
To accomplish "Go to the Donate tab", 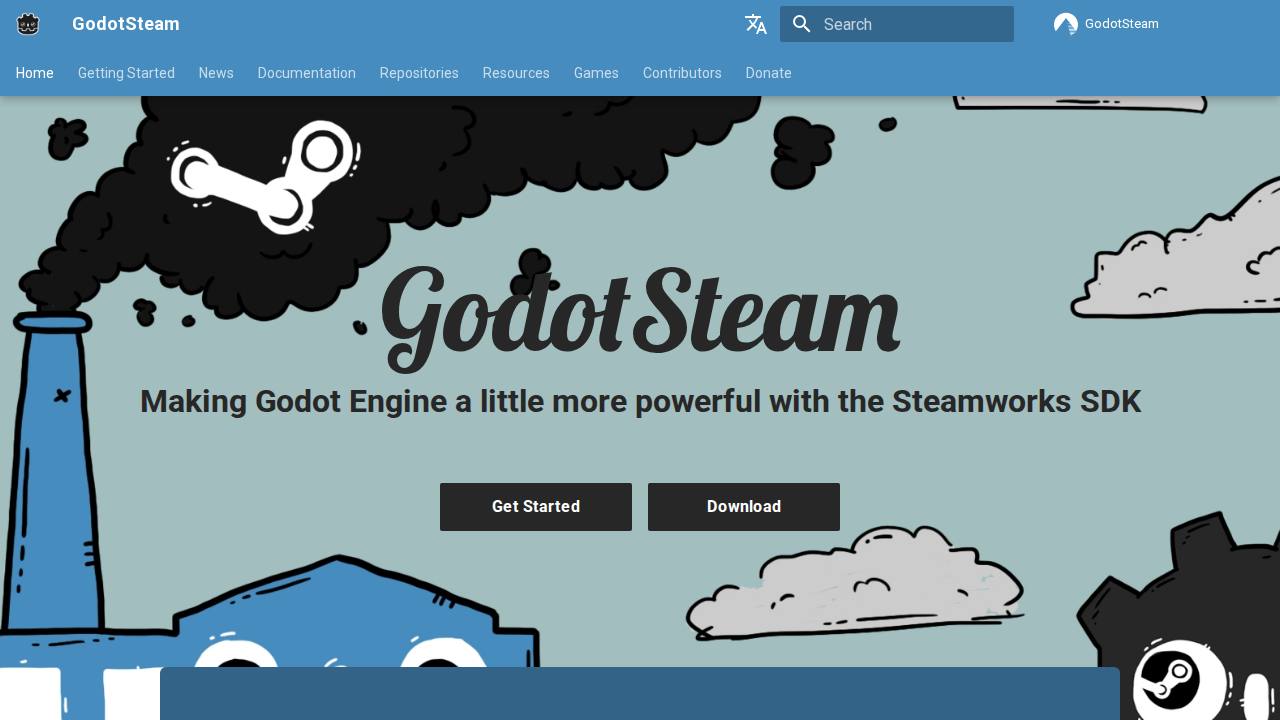I will pyautogui.click(x=768, y=73).
